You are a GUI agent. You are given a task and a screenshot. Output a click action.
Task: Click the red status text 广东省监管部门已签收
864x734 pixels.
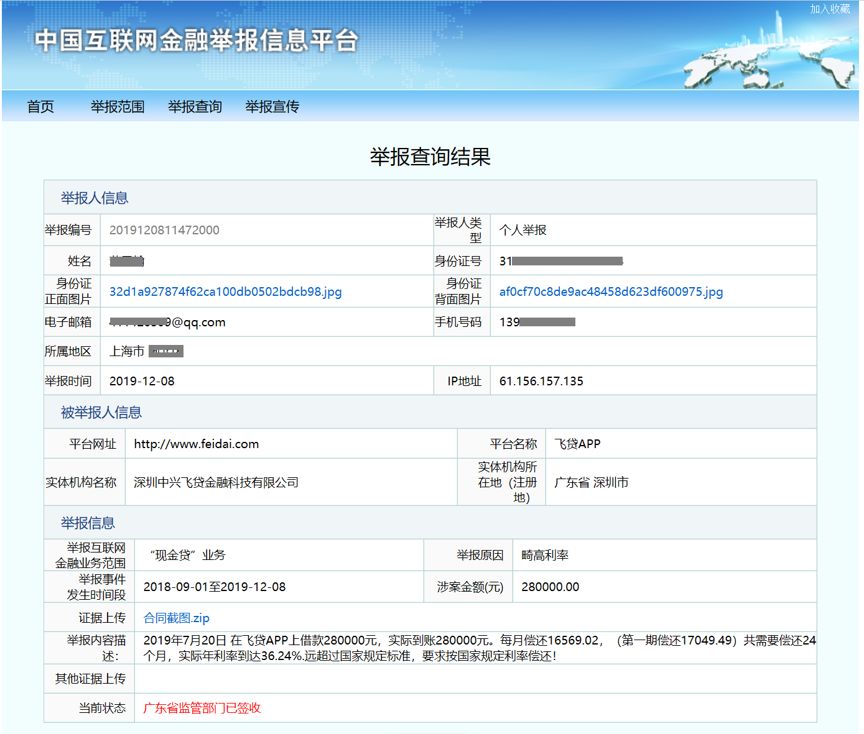click(x=202, y=708)
